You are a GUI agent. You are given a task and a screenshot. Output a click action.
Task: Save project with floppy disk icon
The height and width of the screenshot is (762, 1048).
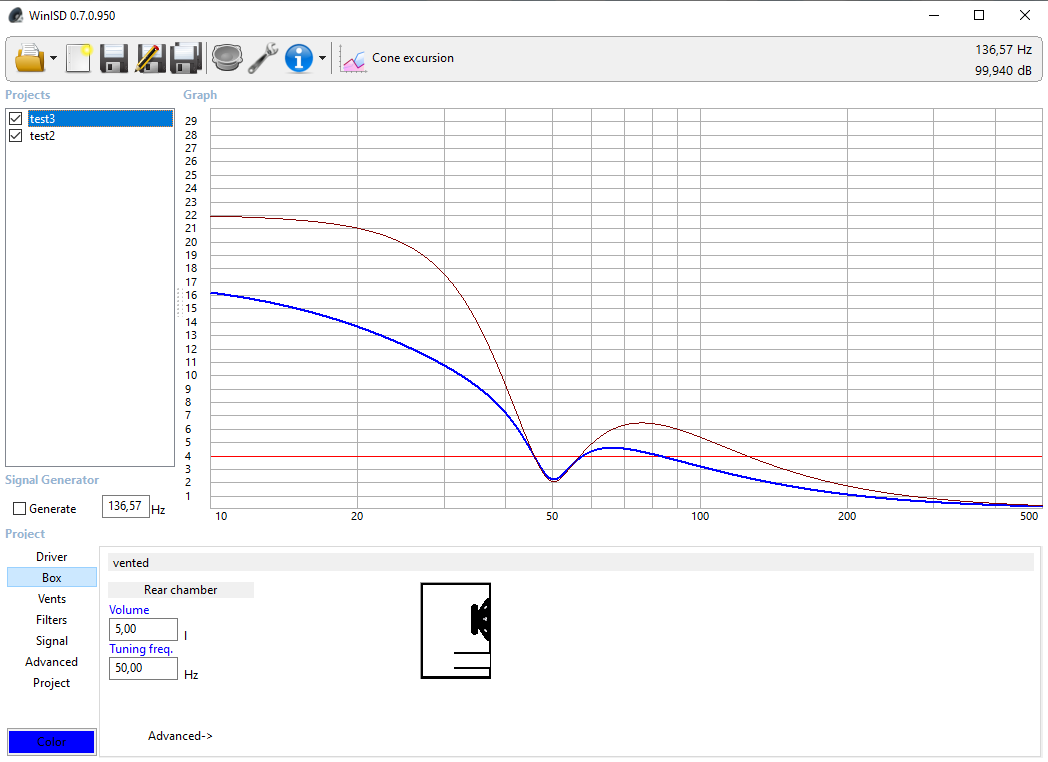pos(114,58)
